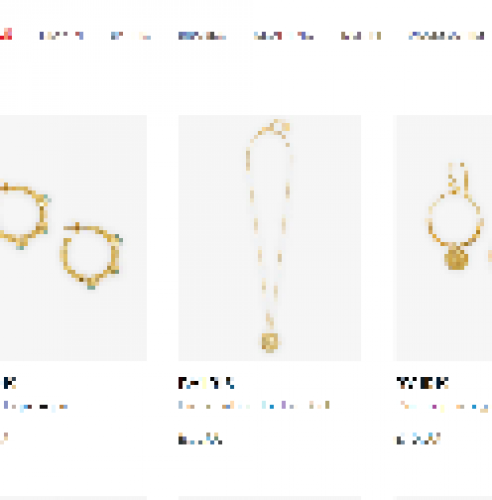
Task: Click the bold brand name under the necklace
Action: 206,383
